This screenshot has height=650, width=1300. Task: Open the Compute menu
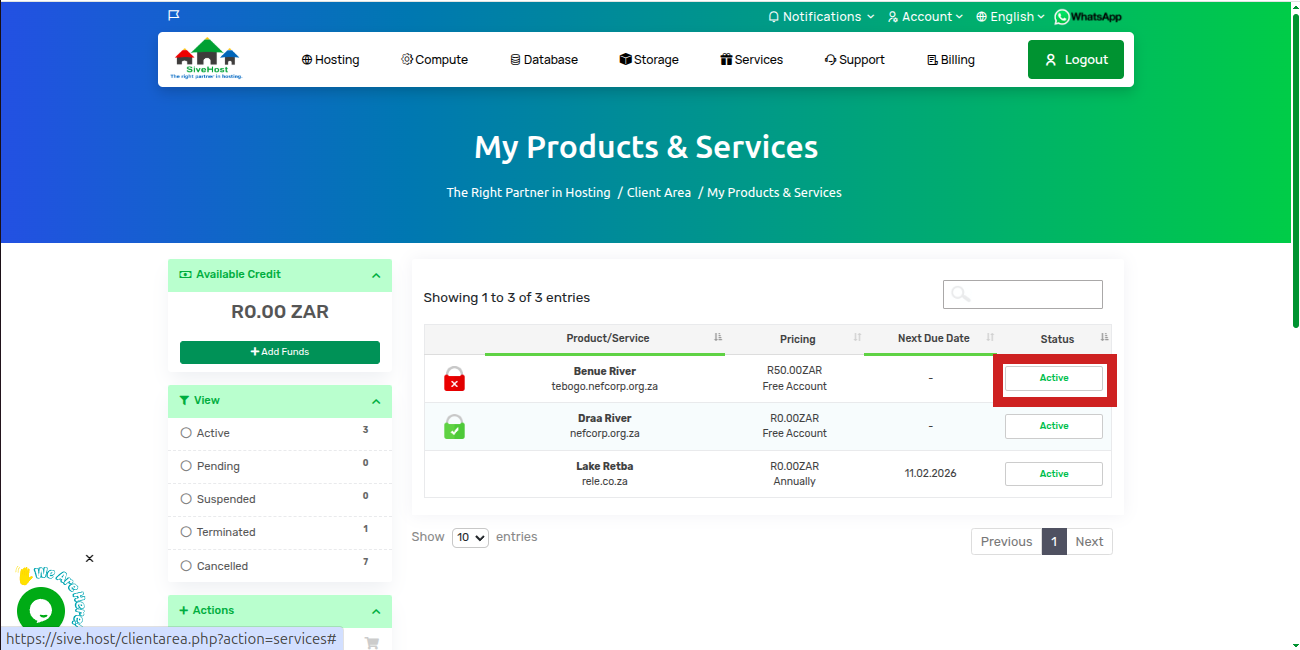434,60
